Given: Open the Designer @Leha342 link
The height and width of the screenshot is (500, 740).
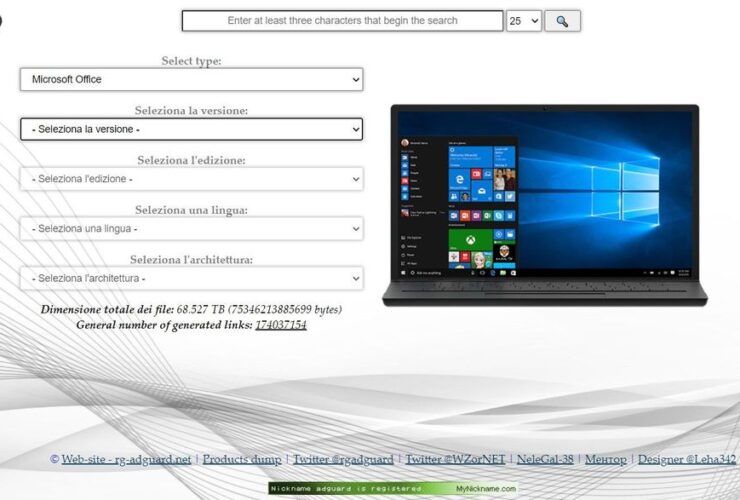Looking at the screenshot, I should [x=687, y=459].
